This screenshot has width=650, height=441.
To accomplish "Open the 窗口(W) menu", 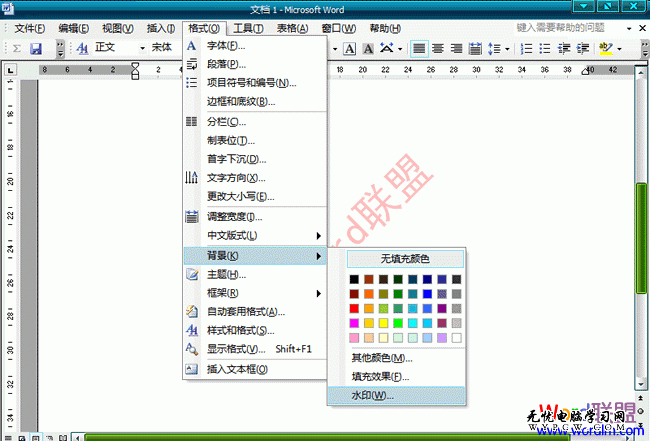I will [339, 28].
